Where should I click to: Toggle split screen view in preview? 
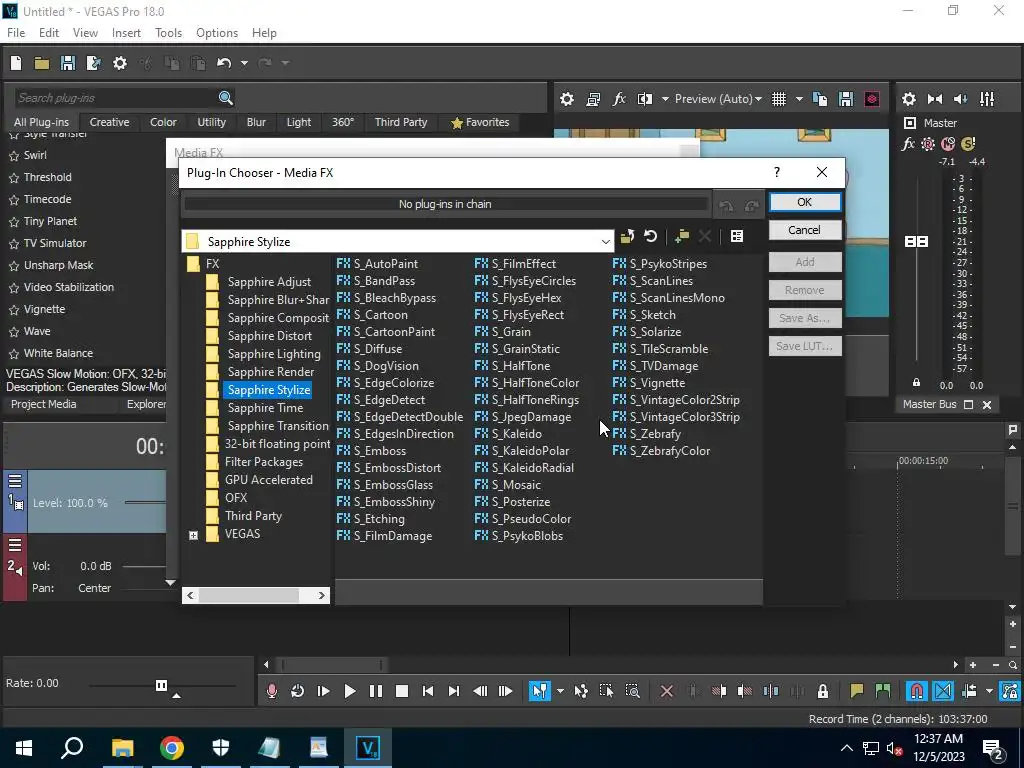coord(645,99)
